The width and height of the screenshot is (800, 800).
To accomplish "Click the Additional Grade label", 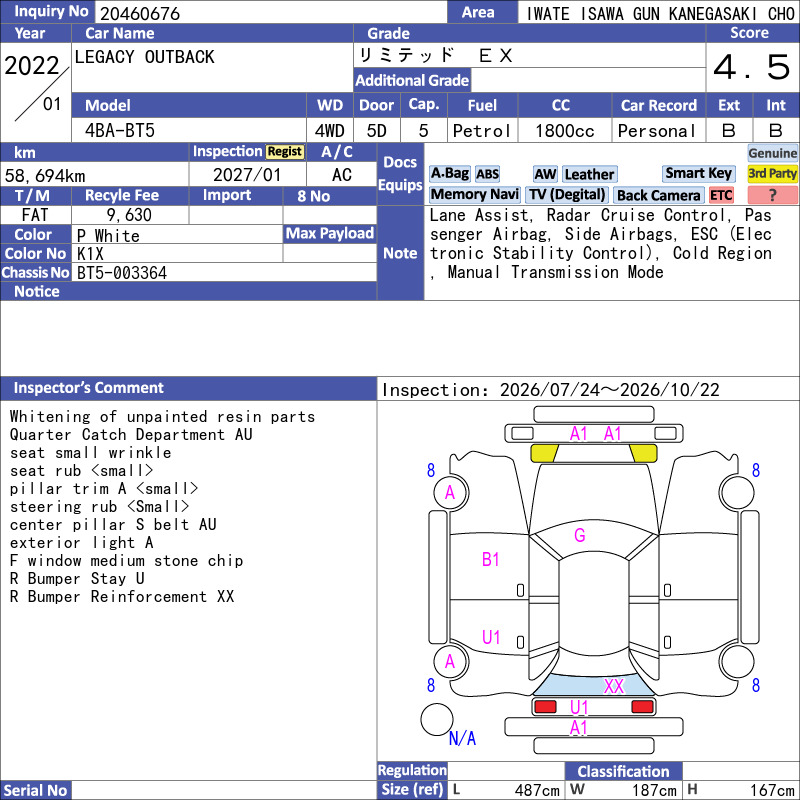I will pyautogui.click(x=412, y=80).
